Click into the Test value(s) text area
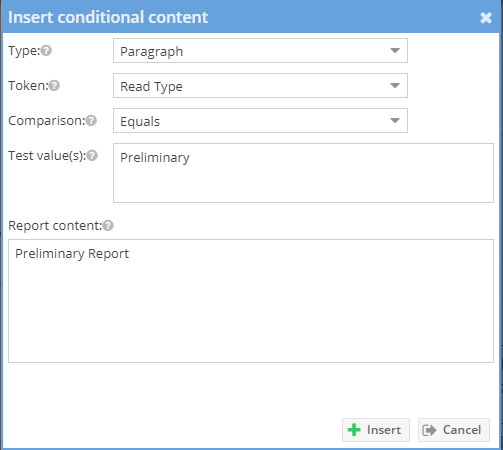This screenshot has width=503, height=450. 303,173
